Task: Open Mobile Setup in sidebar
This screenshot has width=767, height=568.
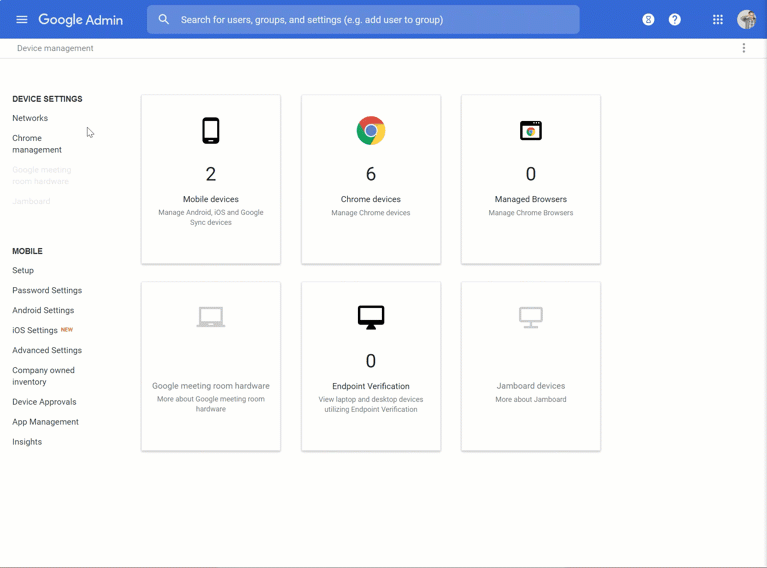Action: click(23, 270)
